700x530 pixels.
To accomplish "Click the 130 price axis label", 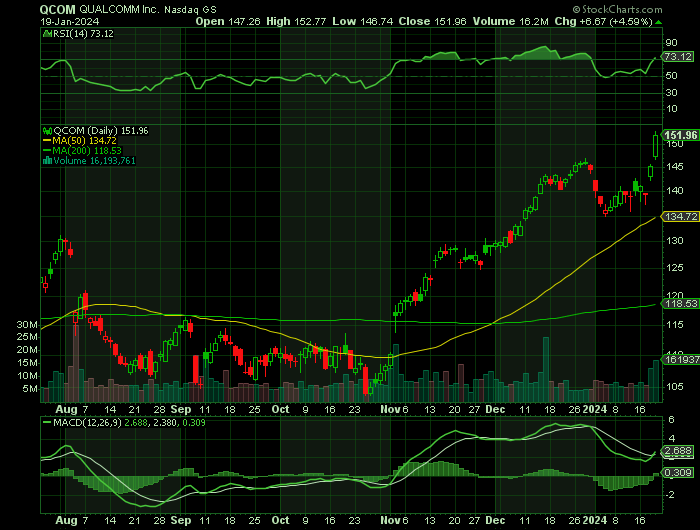I will [674, 241].
